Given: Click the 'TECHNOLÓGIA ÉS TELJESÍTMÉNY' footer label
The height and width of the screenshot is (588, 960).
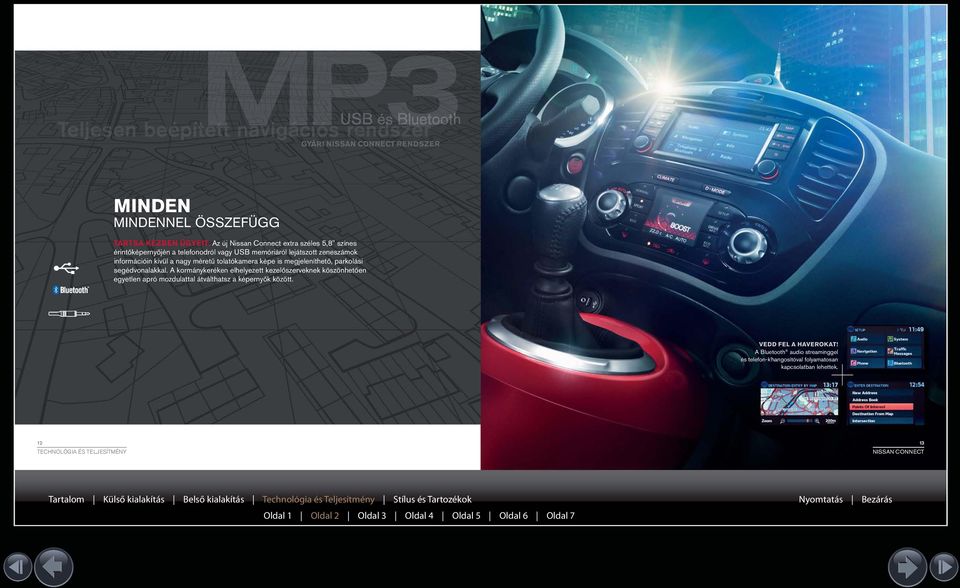Looking at the screenshot, I should click(x=81, y=451).
